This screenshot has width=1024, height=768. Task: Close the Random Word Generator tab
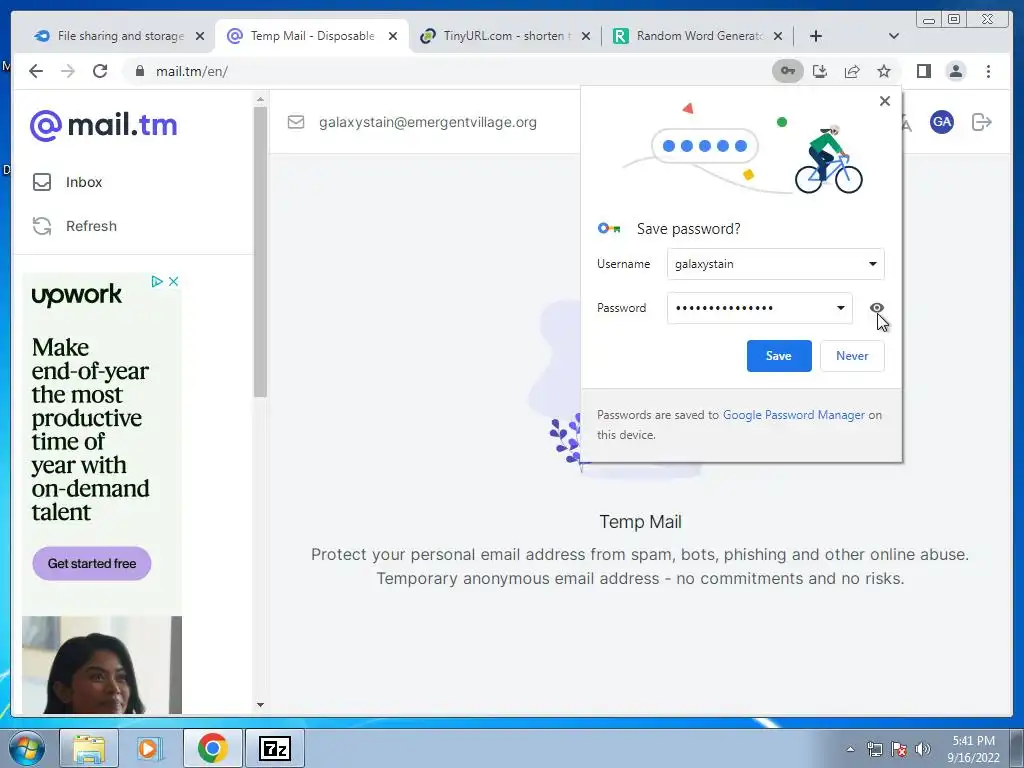[x=778, y=36]
